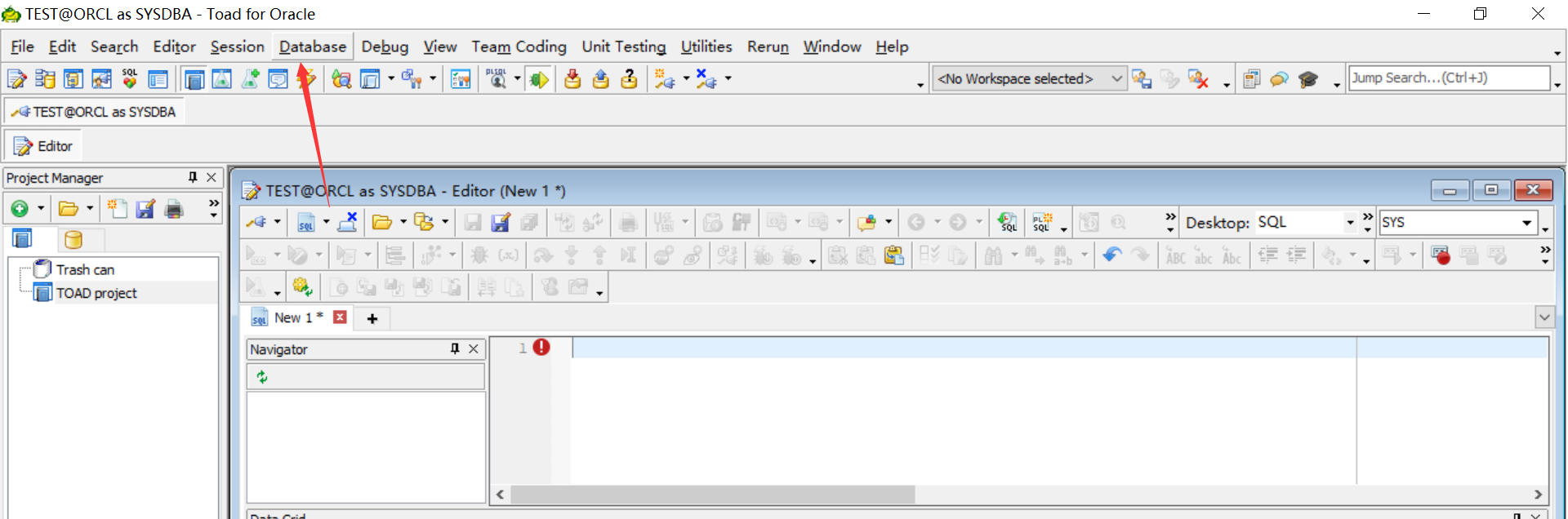Image resolution: width=1568 pixels, height=519 pixels.
Task: Click the red error marker on line 1
Action: [541, 348]
